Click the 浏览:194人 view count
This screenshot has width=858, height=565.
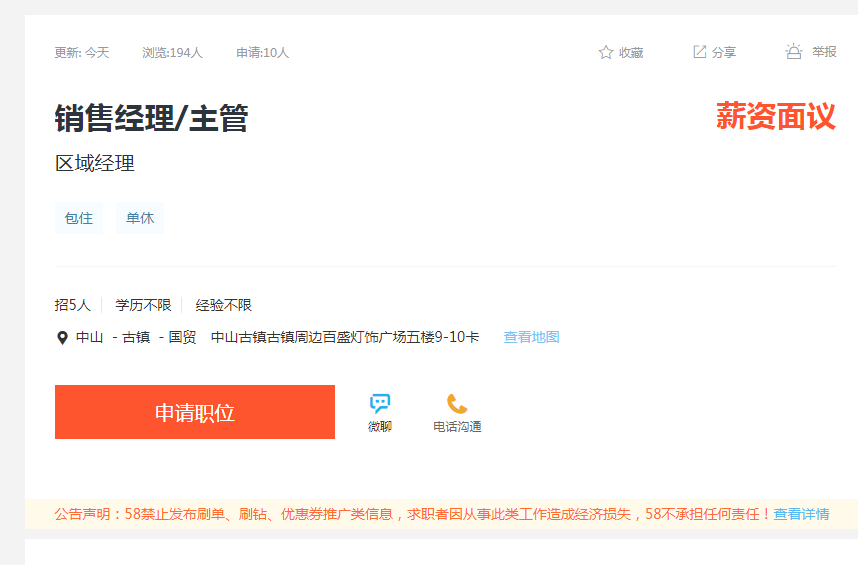coord(172,53)
